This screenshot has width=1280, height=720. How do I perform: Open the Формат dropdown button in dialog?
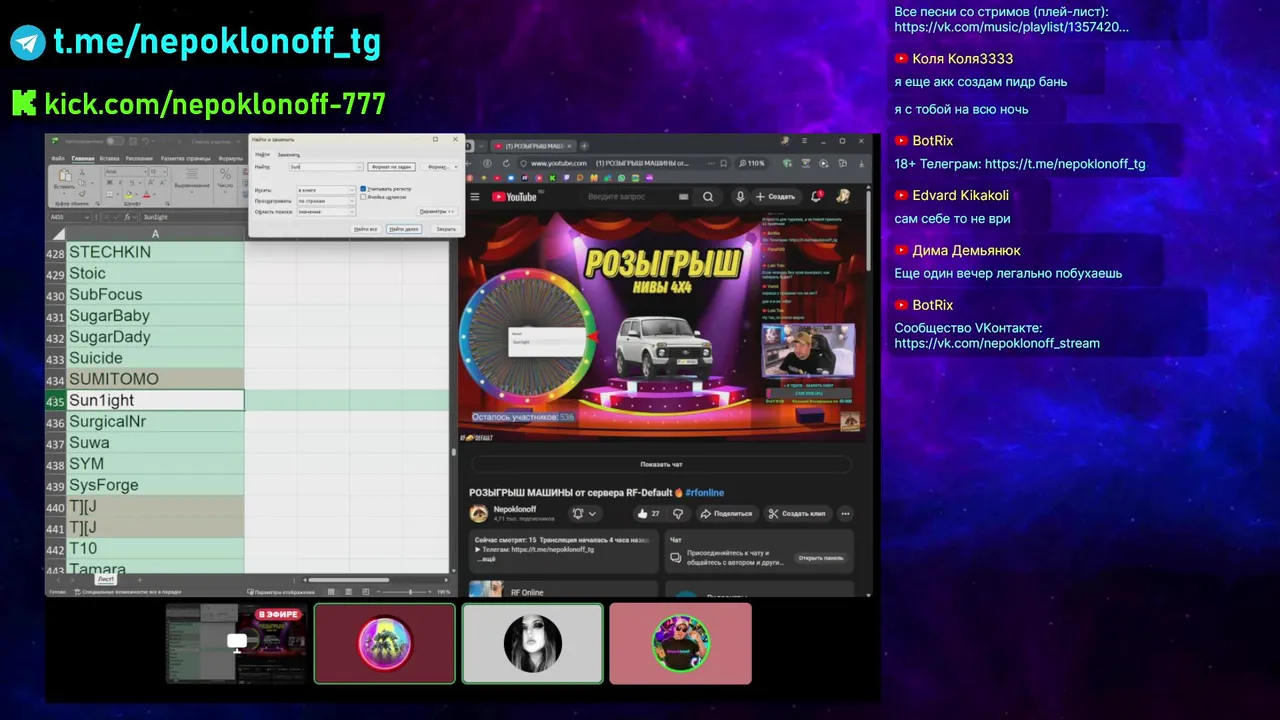pos(441,167)
